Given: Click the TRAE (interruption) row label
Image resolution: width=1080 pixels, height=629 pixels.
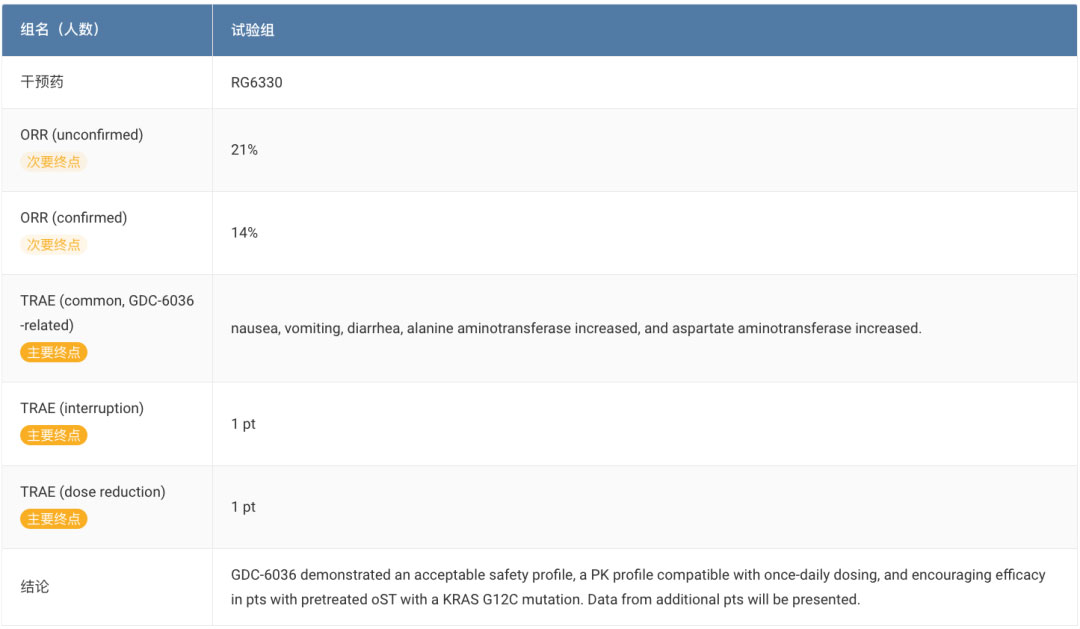Looking at the screenshot, I should [82, 408].
